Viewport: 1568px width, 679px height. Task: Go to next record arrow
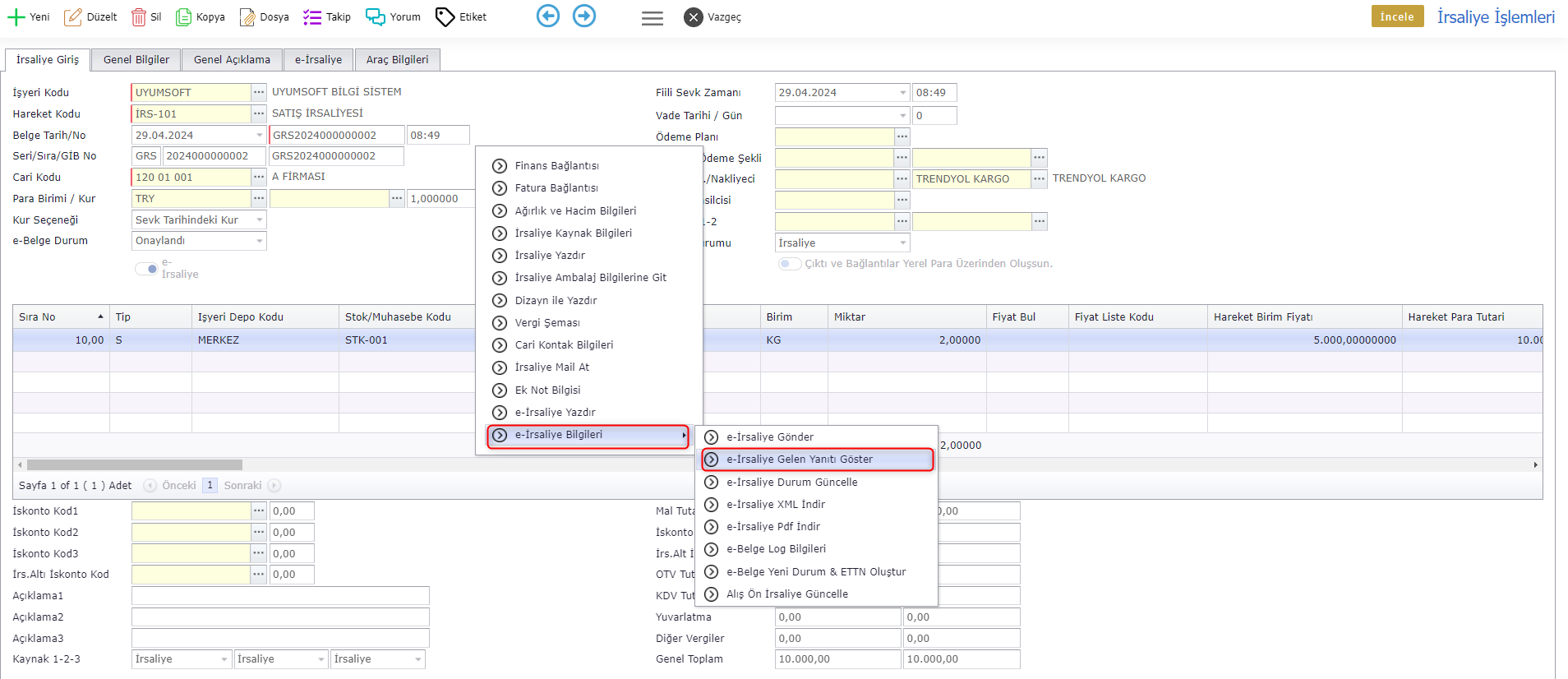point(584,16)
